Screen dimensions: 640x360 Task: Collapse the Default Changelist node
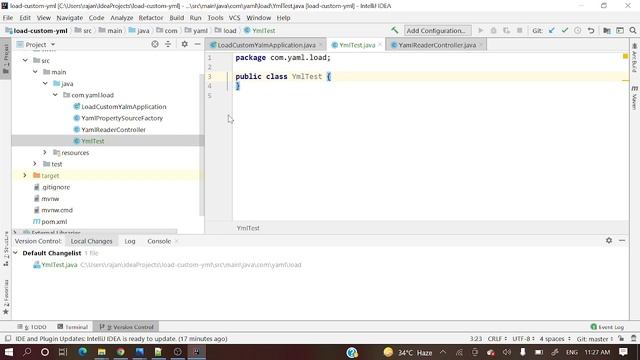click(16, 253)
